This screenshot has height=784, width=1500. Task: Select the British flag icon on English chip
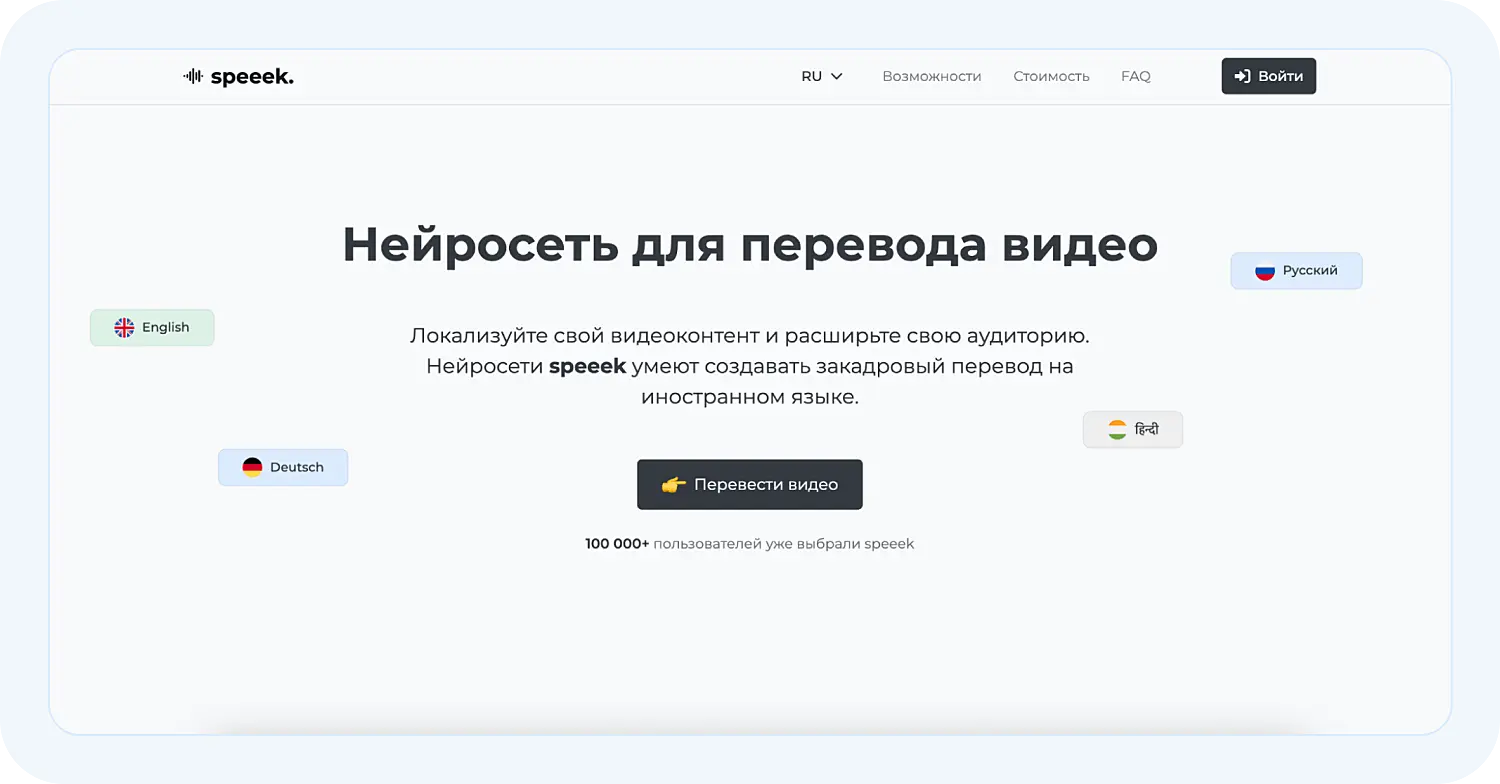click(124, 327)
